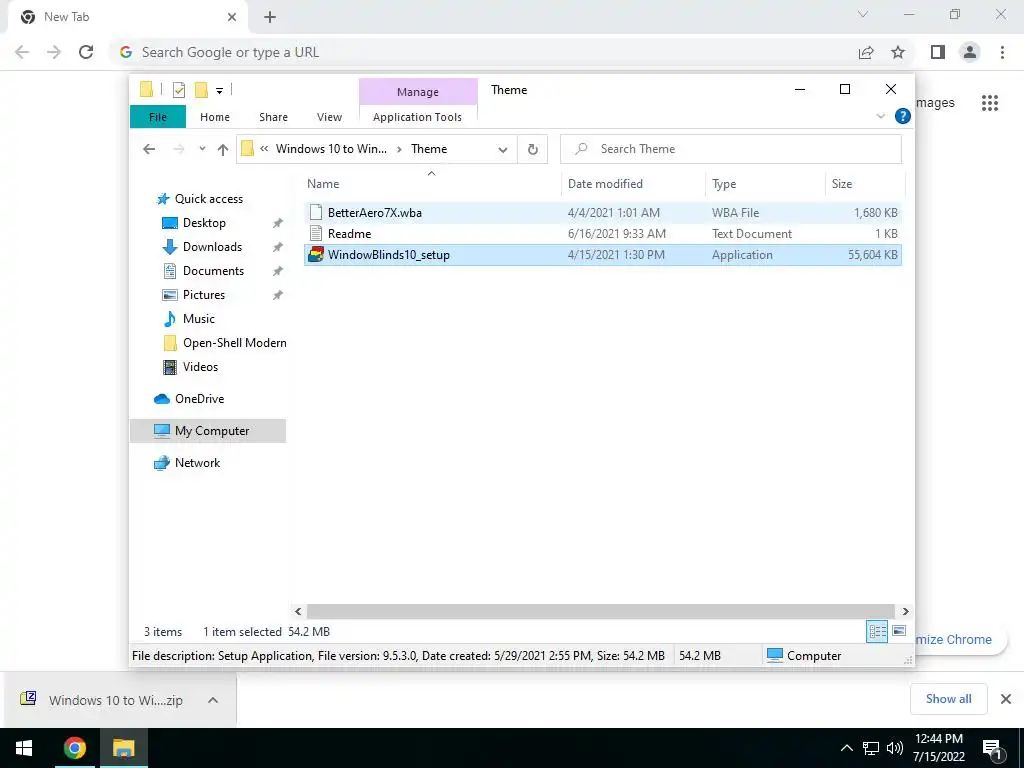The height and width of the screenshot is (768, 1024).
Task: Click the WindowBlinds10_setup file icon
Action: (316, 255)
